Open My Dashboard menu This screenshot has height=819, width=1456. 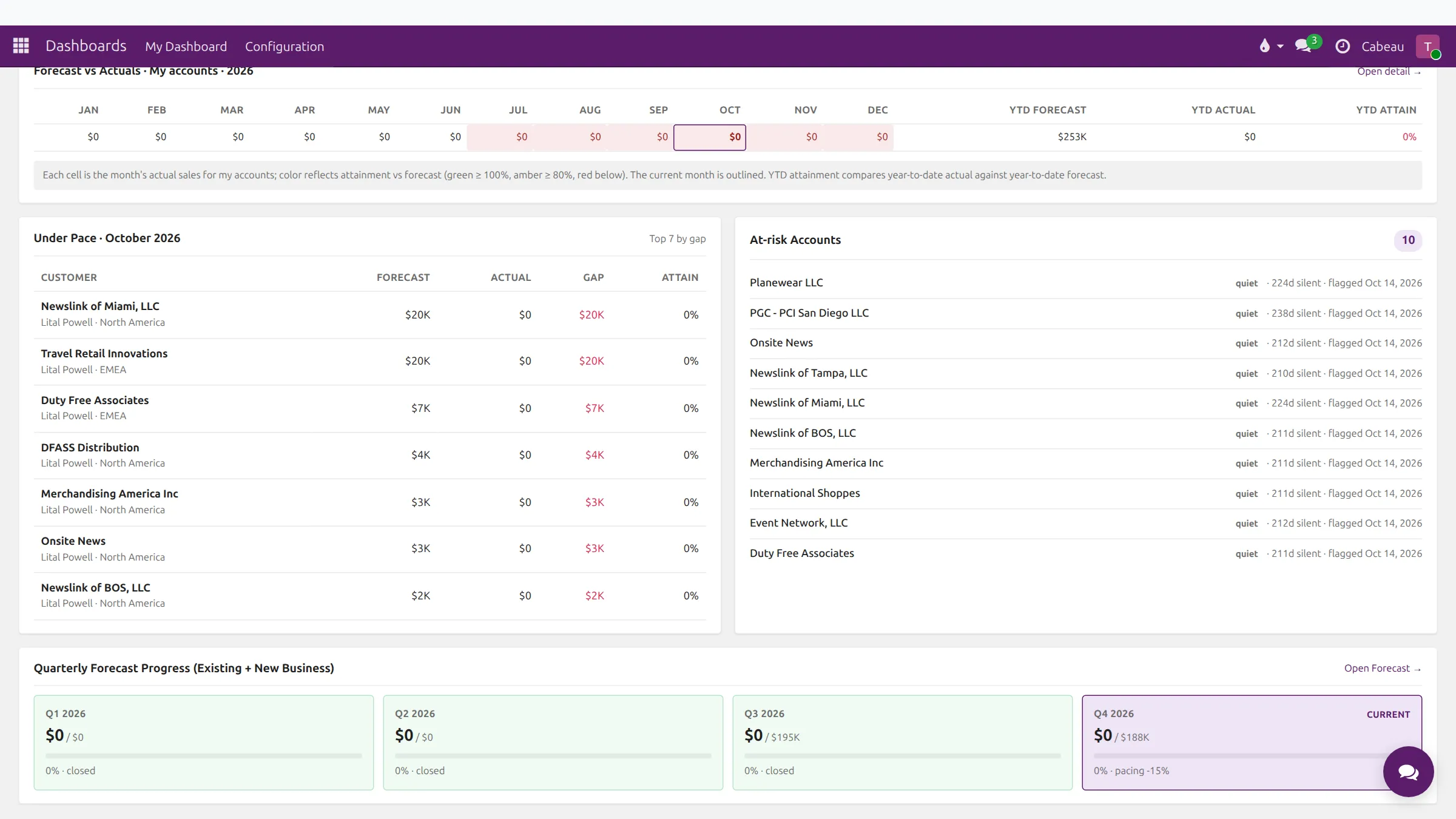pyautogui.click(x=186, y=47)
